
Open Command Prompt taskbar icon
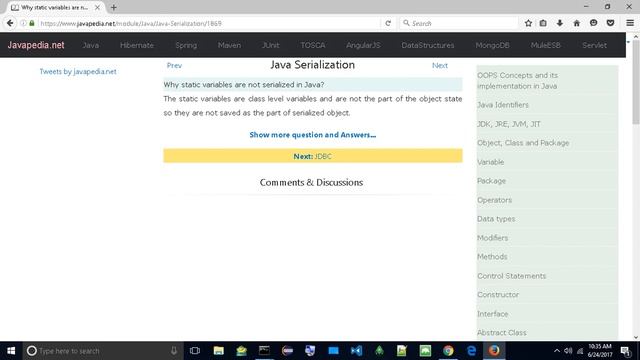(x=264, y=351)
